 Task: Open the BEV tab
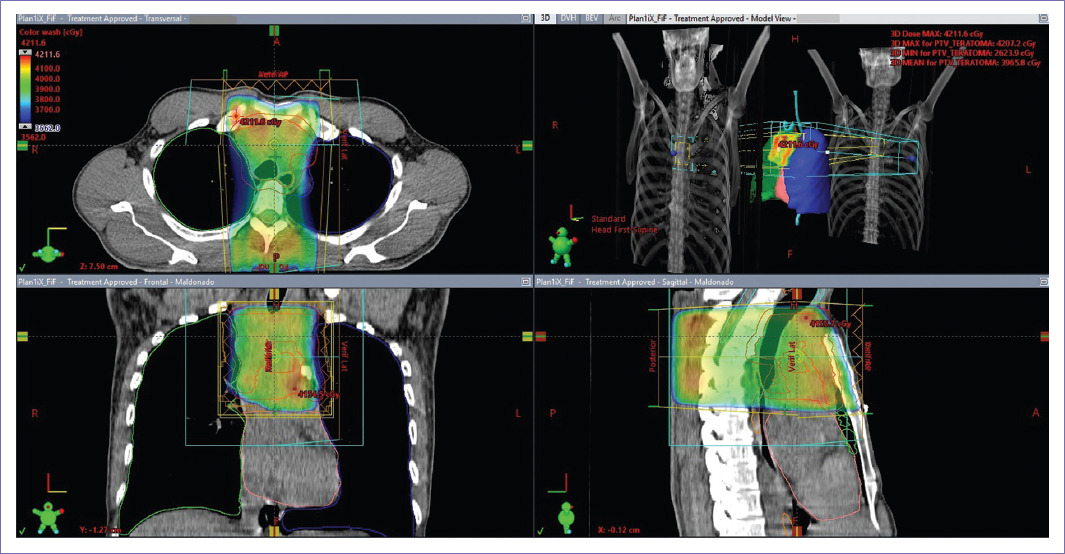592,18
